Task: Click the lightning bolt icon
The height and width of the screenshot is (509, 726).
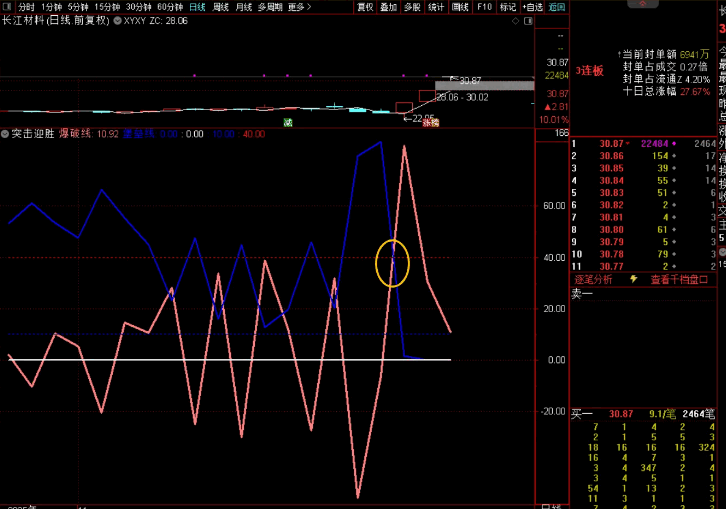Action: tap(632, 279)
